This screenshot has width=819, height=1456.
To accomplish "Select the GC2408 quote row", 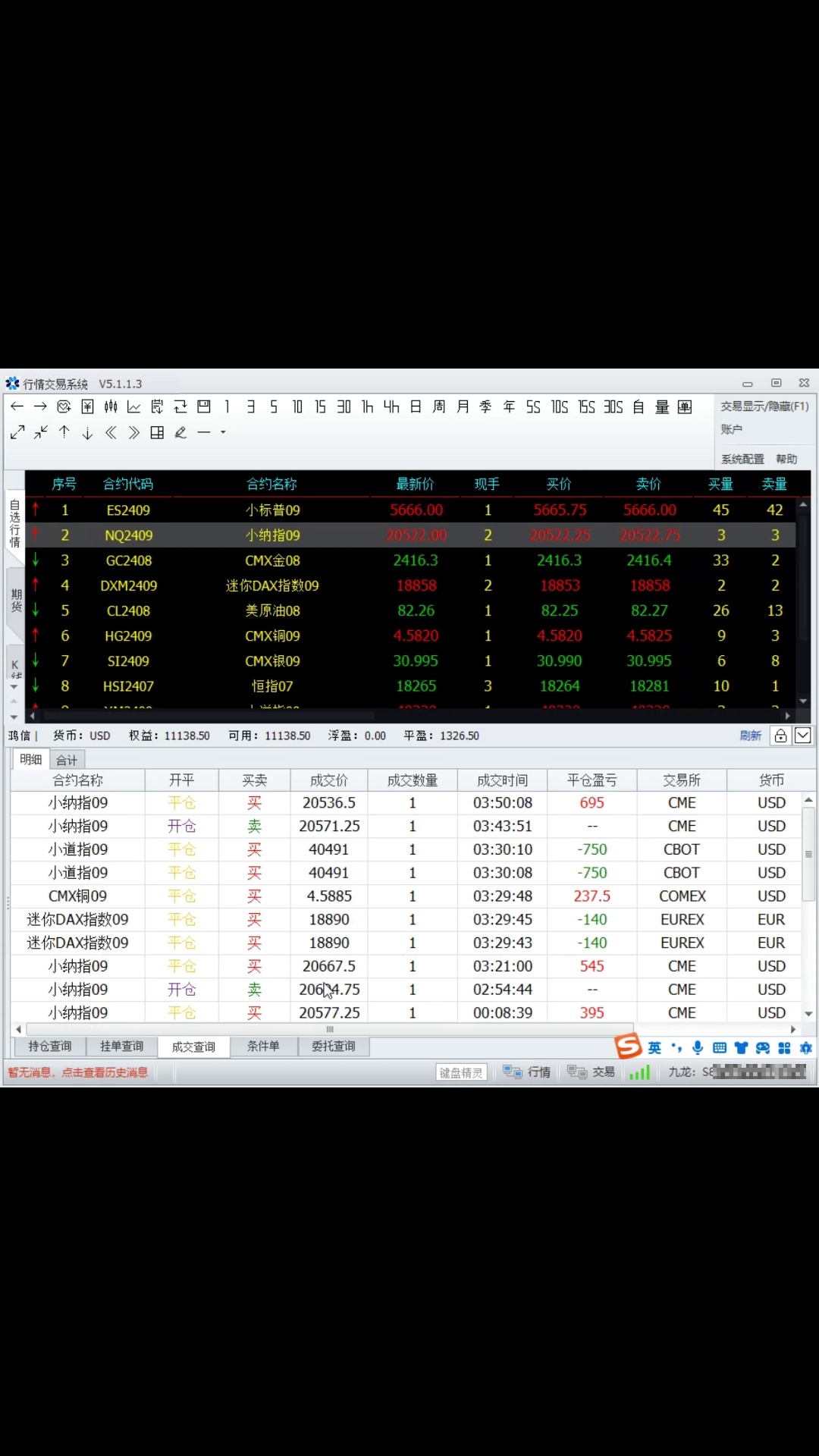I will (x=410, y=560).
